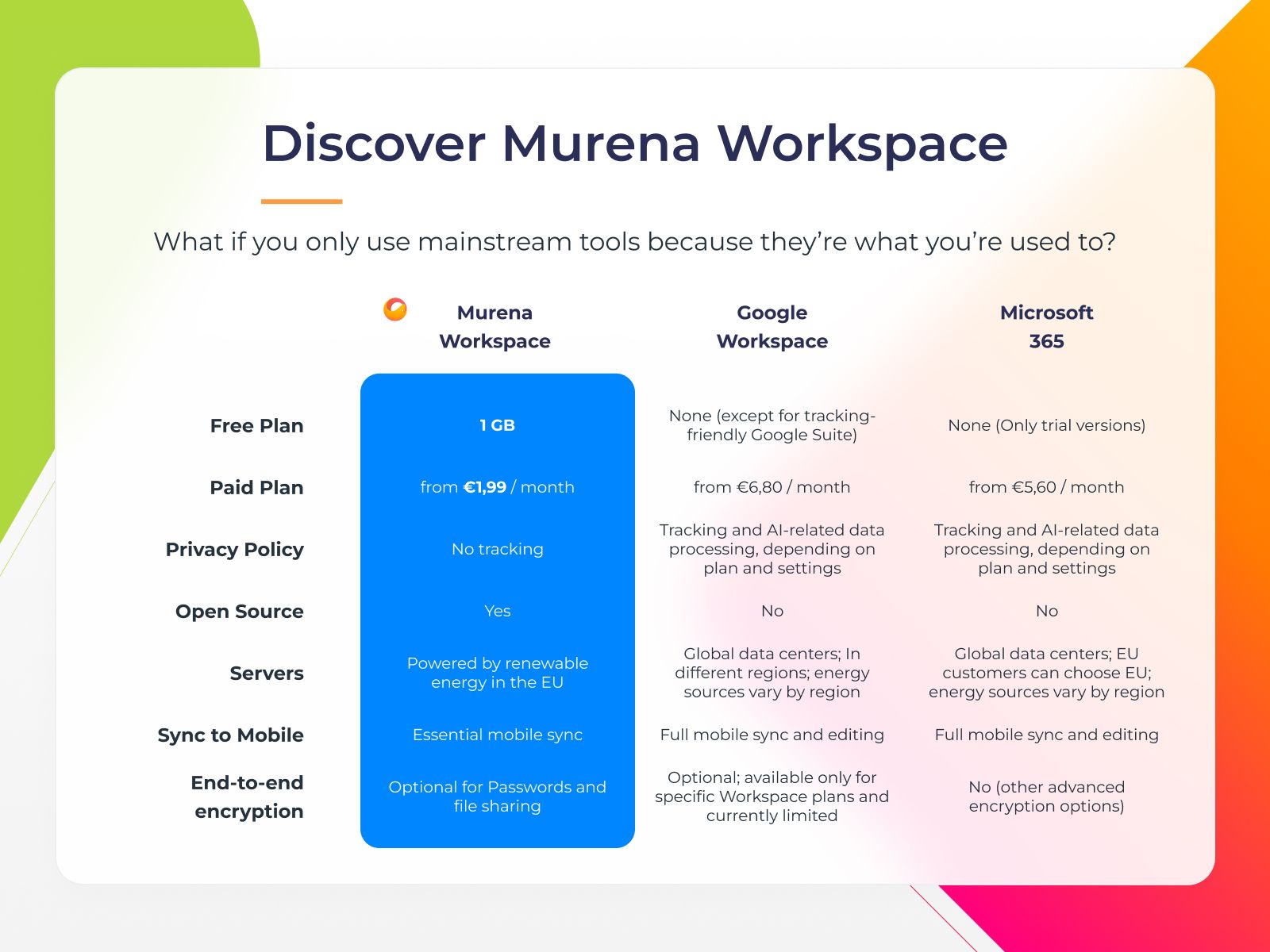Viewport: 1270px width, 952px height.
Task: Click the from €6,80 / month price
Action: click(x=772, y=487)
